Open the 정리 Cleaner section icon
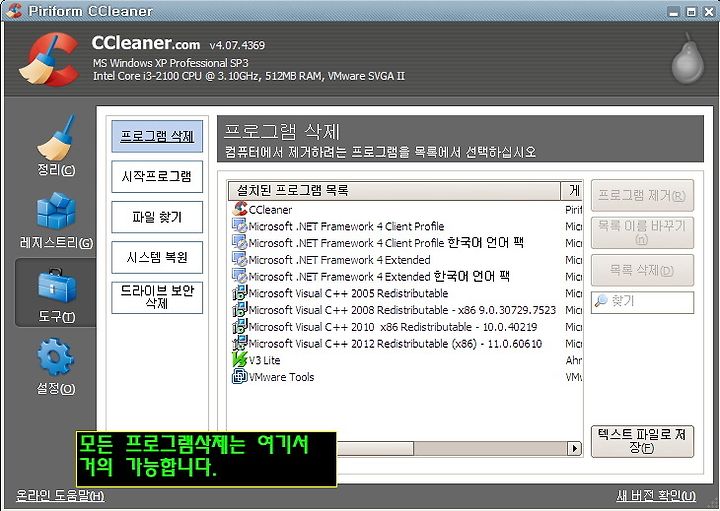Screen dimensions: 720x511 pos(56,138)
